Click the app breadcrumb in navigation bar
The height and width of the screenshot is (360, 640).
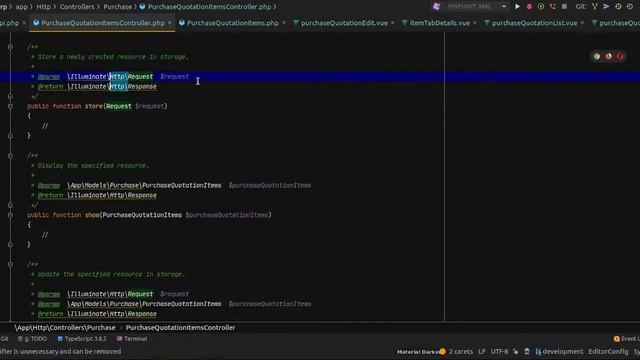[x=22, y=7]
